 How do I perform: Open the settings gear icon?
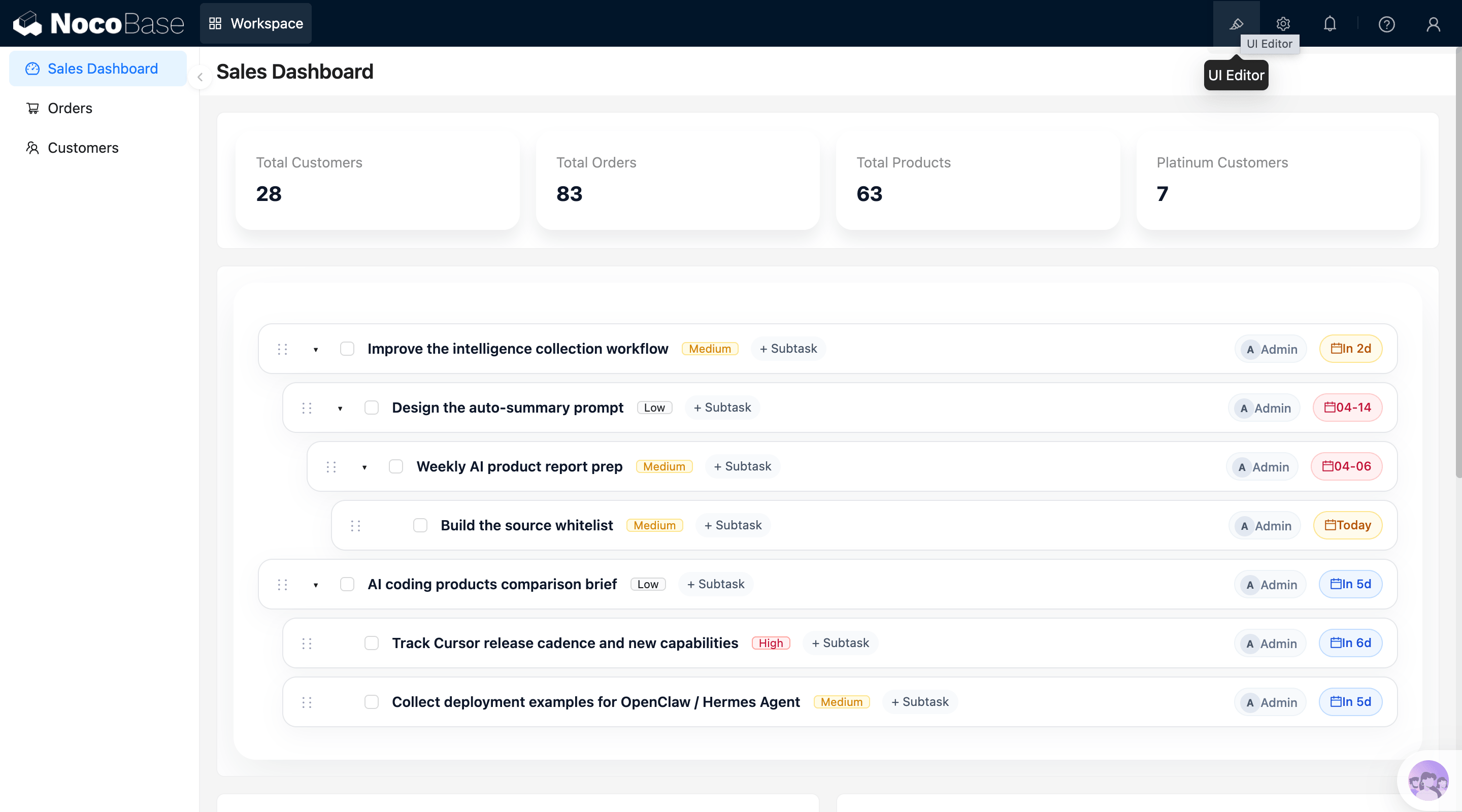coord(1283,24)
